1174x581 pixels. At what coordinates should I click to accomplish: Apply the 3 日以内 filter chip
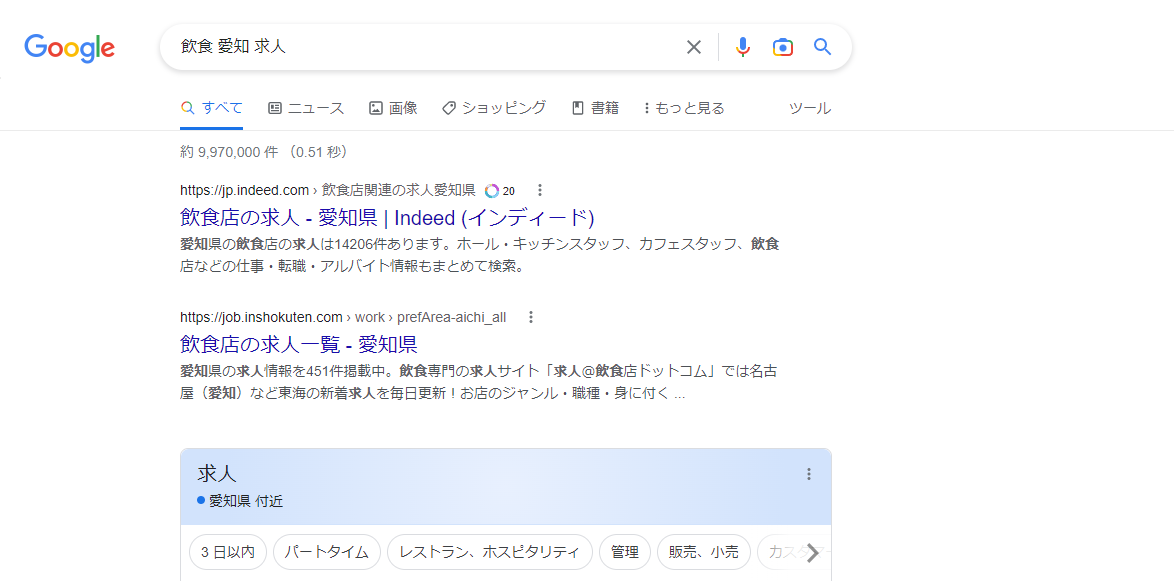click(x=228, y=553)
